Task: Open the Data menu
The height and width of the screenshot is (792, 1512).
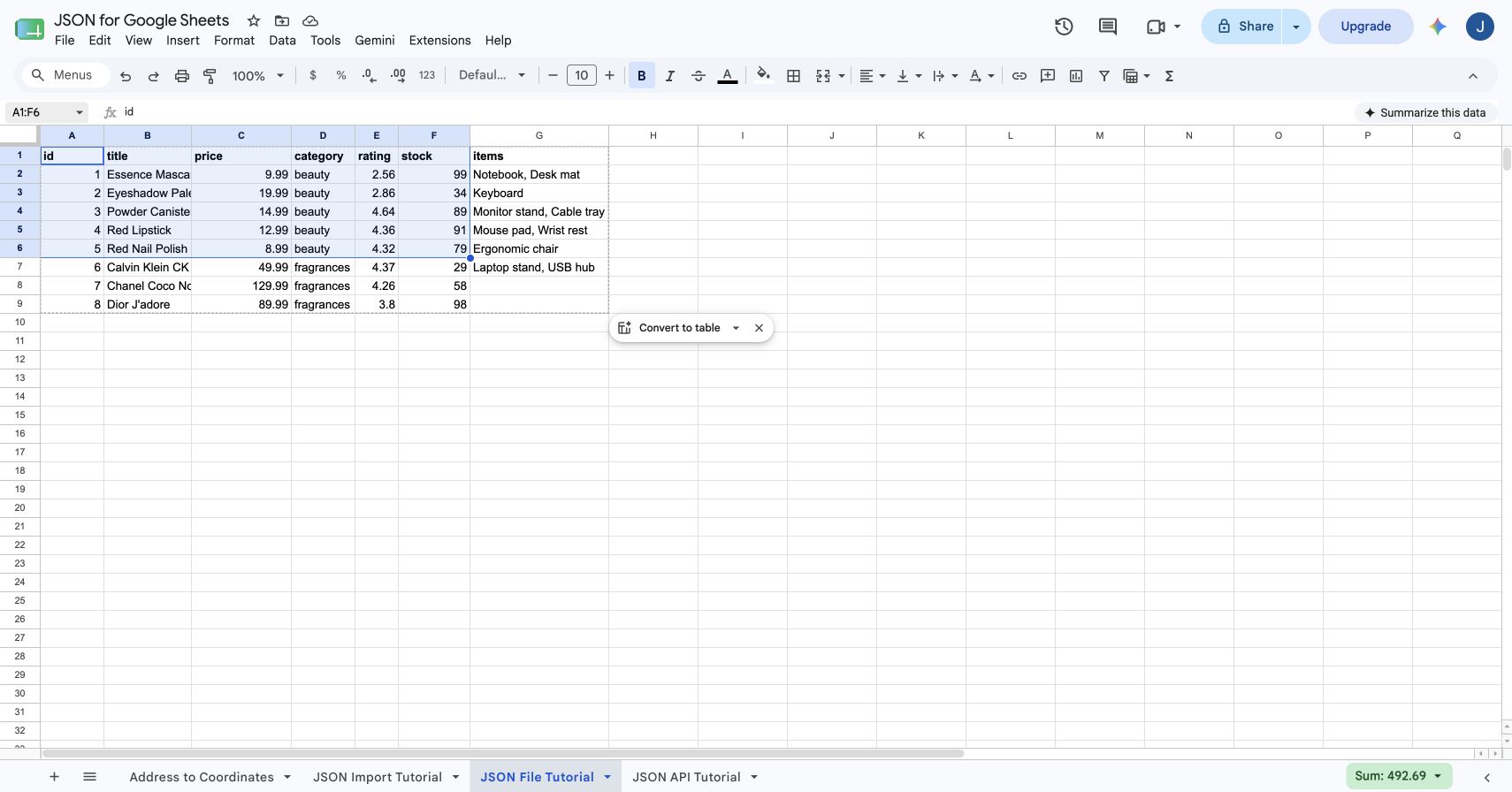Action: [x=282, y=41]
